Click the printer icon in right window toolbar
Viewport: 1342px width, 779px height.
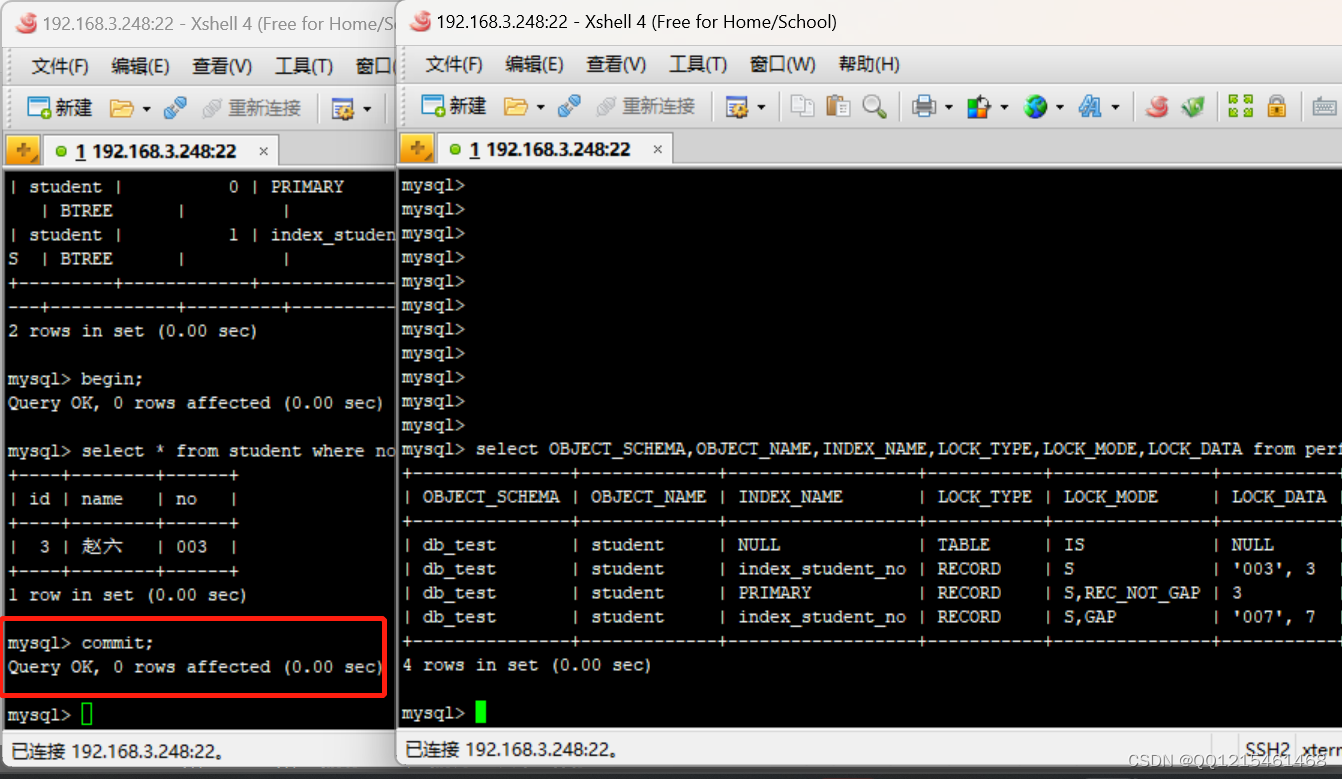tap(923, 106)
